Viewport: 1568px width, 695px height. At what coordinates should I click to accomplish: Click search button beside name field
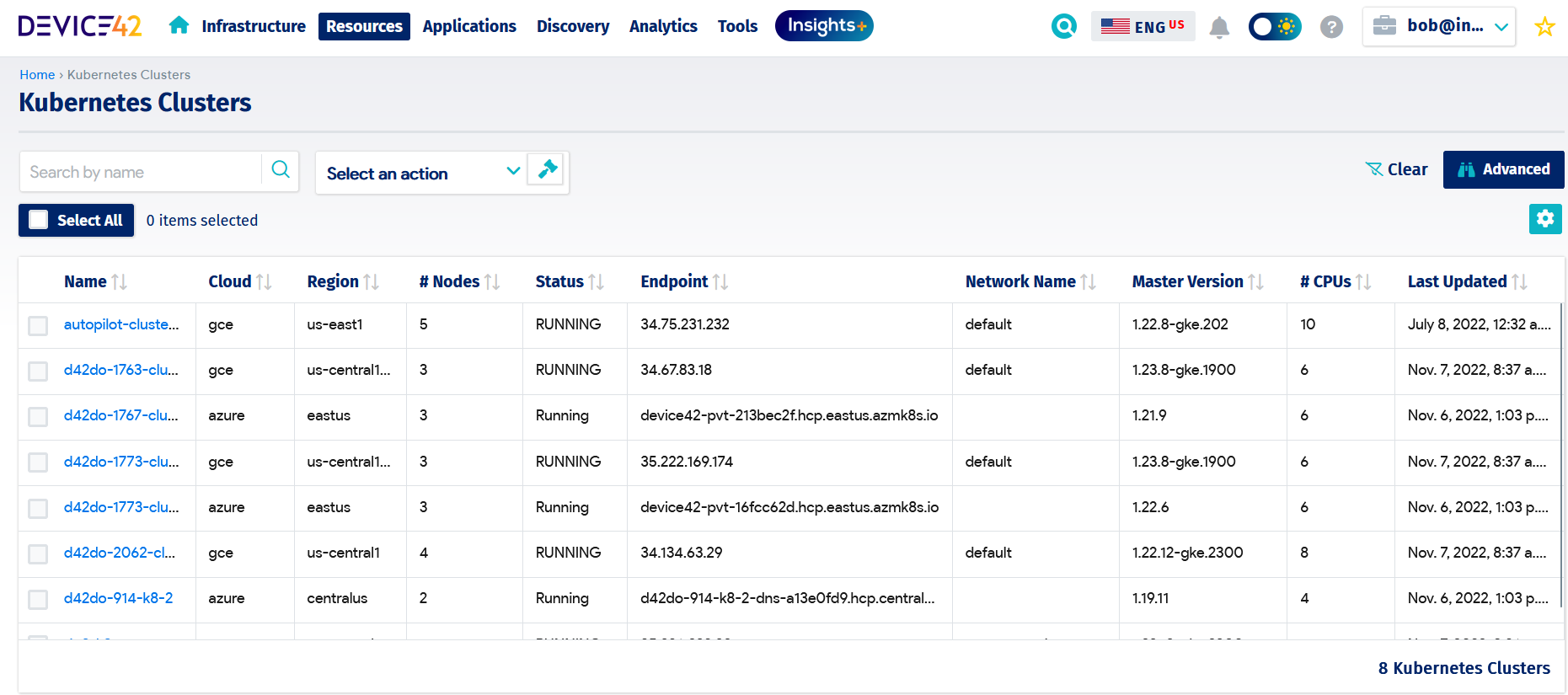click(281, 171)
